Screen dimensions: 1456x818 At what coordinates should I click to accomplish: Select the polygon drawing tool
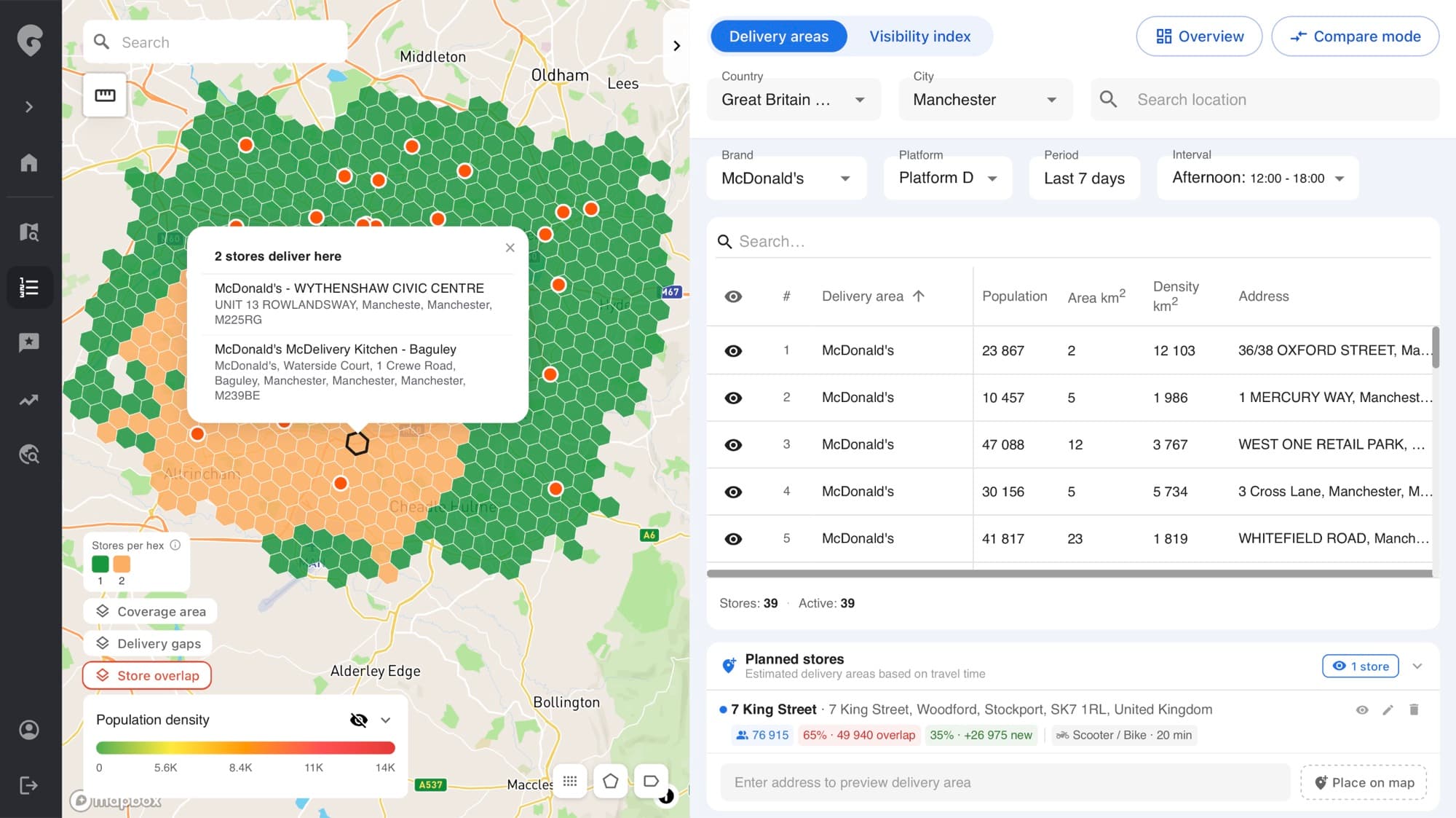611,782
